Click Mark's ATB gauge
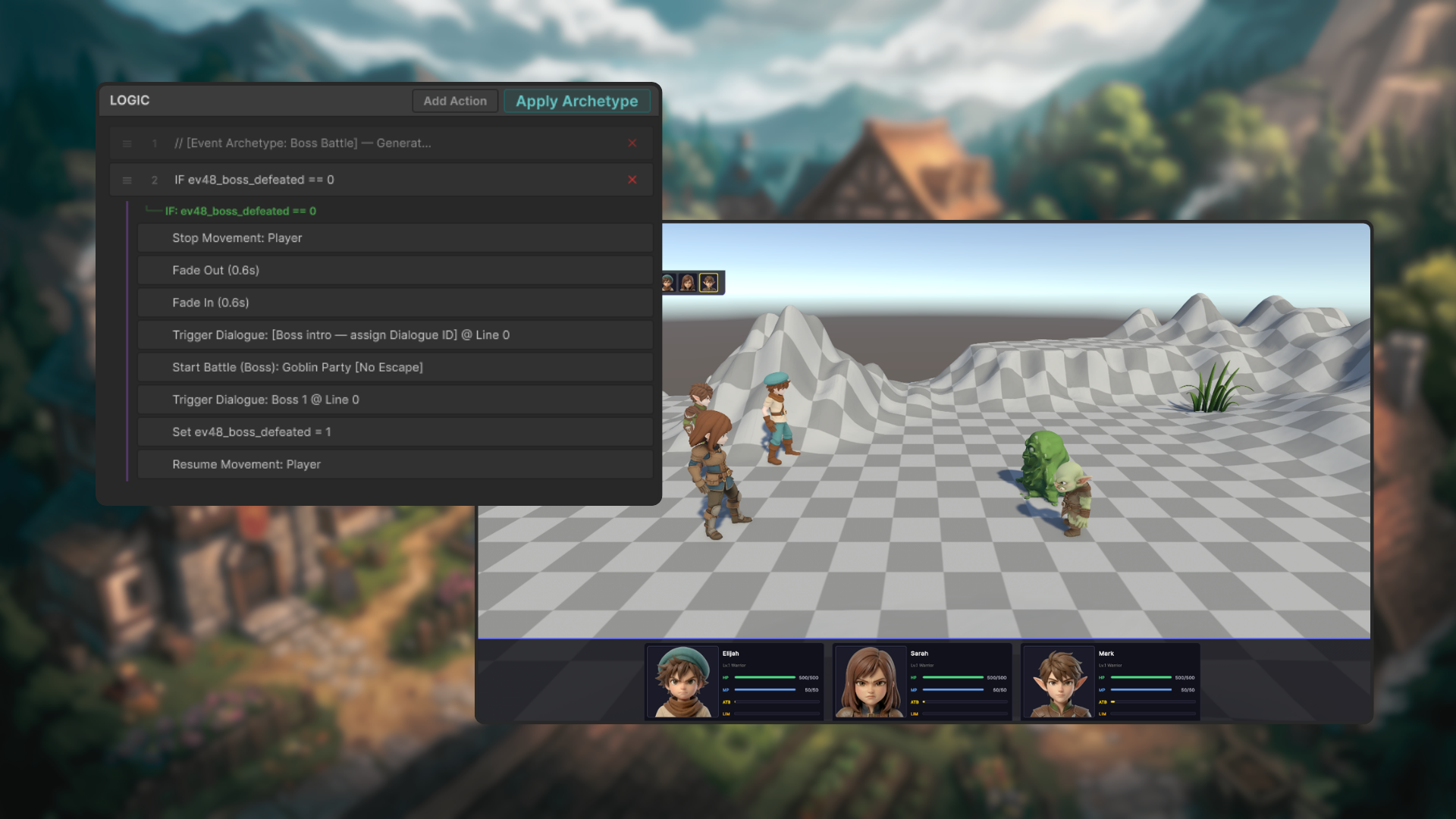Screen dimensions: 1456x819 [1153, 702]
